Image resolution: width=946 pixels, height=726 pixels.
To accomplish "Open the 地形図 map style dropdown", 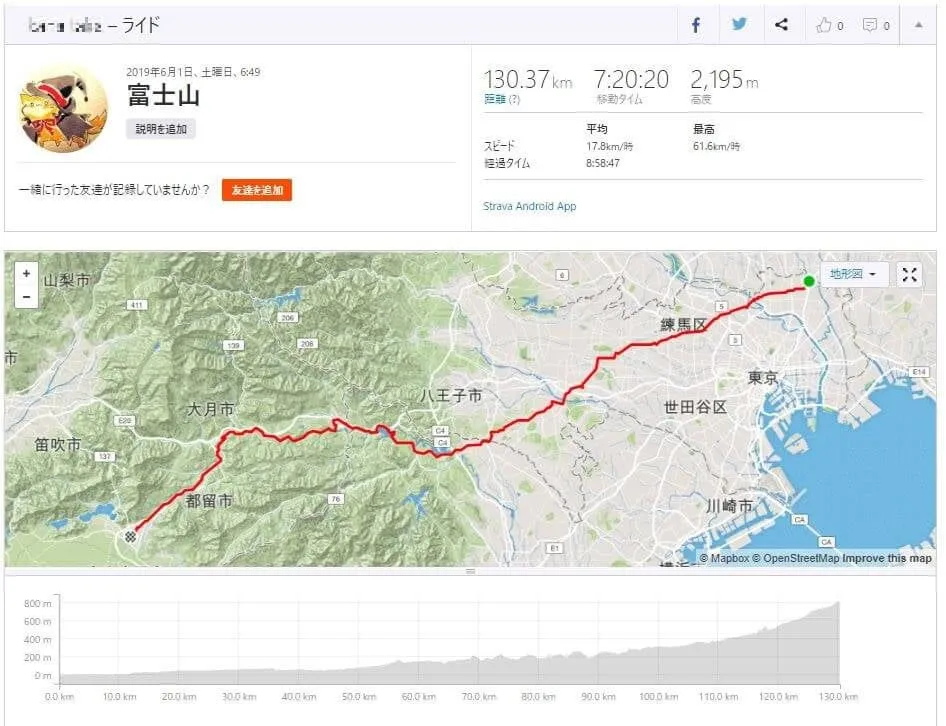I will point(853,275).
